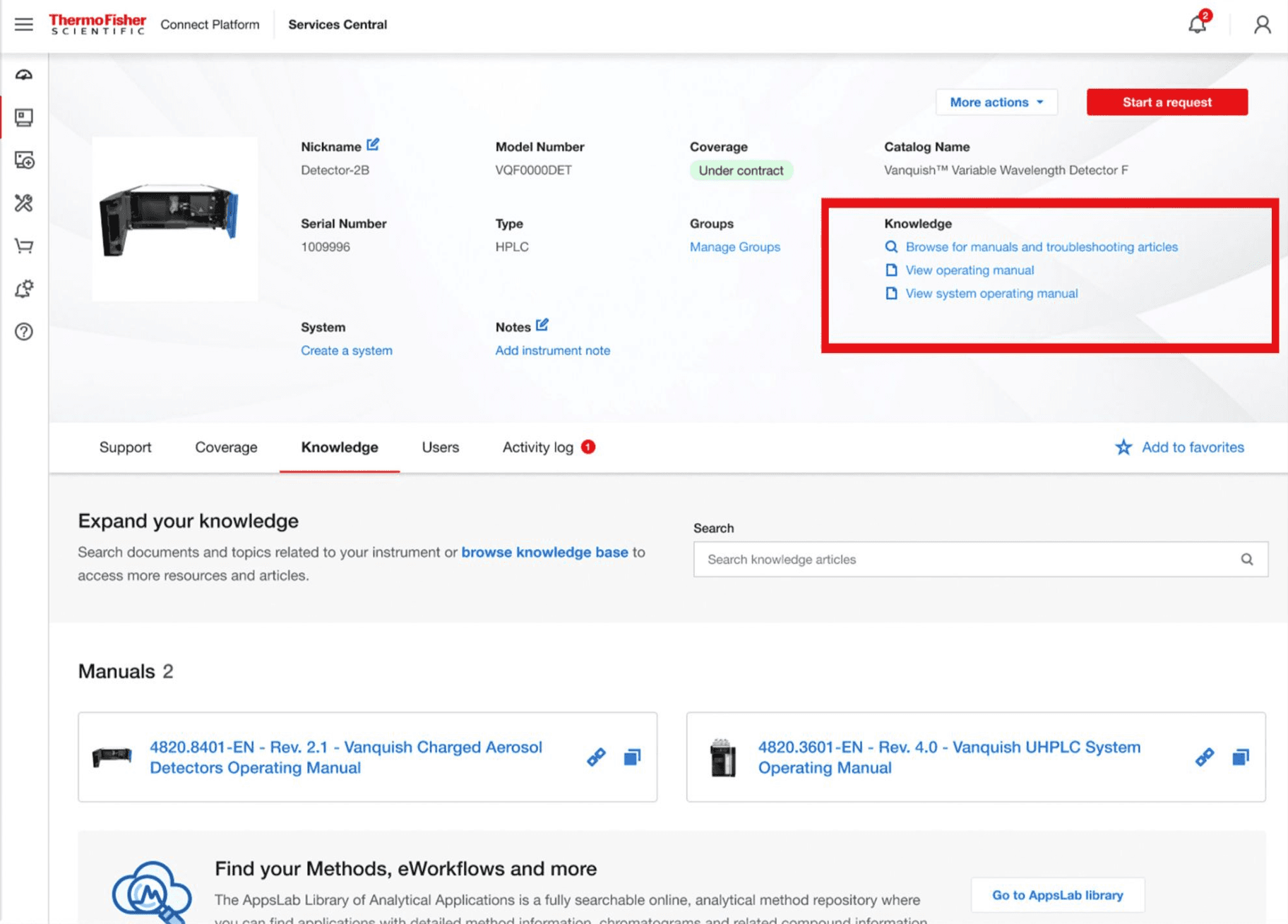Click inside the Search knowledge articles field
The width and height of the screenshot is (1288, 924).
coord(918,558)
